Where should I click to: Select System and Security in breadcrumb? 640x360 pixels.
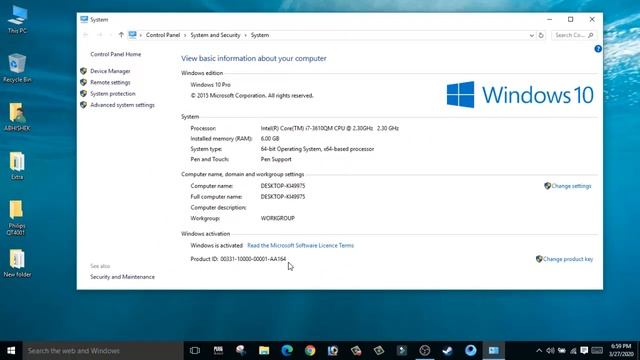point(215,35)
